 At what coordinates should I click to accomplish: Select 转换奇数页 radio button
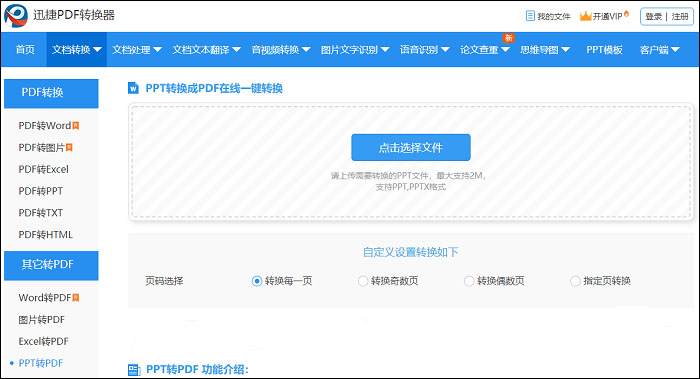(x=363, y=281)
